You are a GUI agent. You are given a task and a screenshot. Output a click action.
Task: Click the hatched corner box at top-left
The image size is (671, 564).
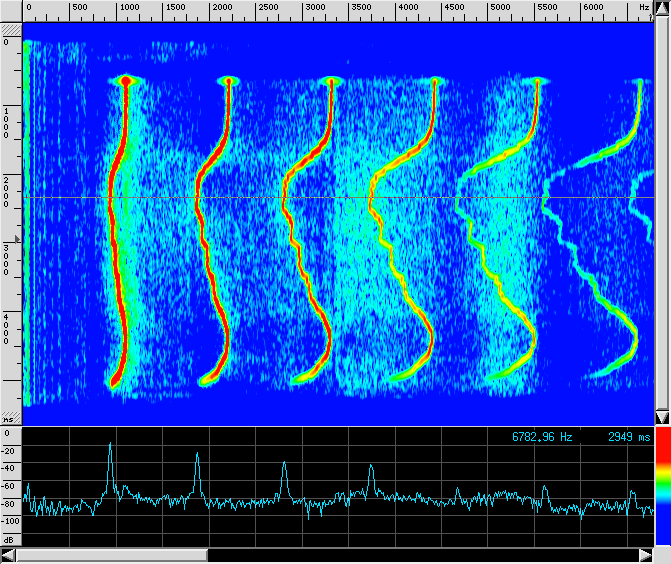tap(10, 30)
